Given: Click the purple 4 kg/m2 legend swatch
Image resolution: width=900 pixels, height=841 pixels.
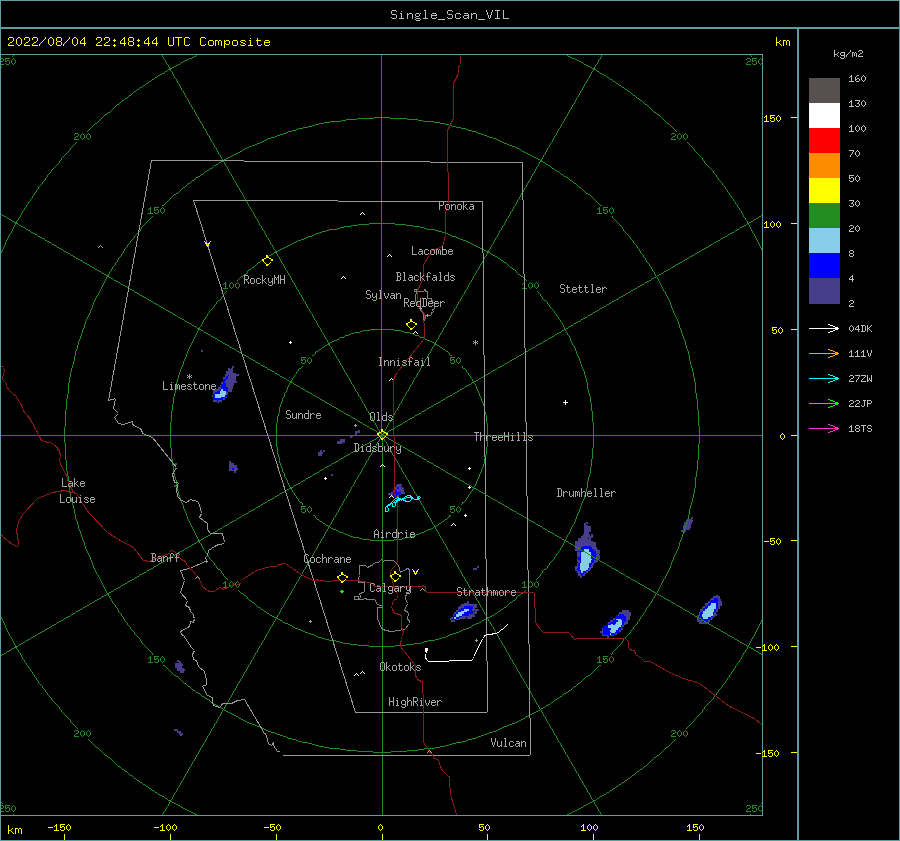Looking at the screenshot, I should click(824, 290).
